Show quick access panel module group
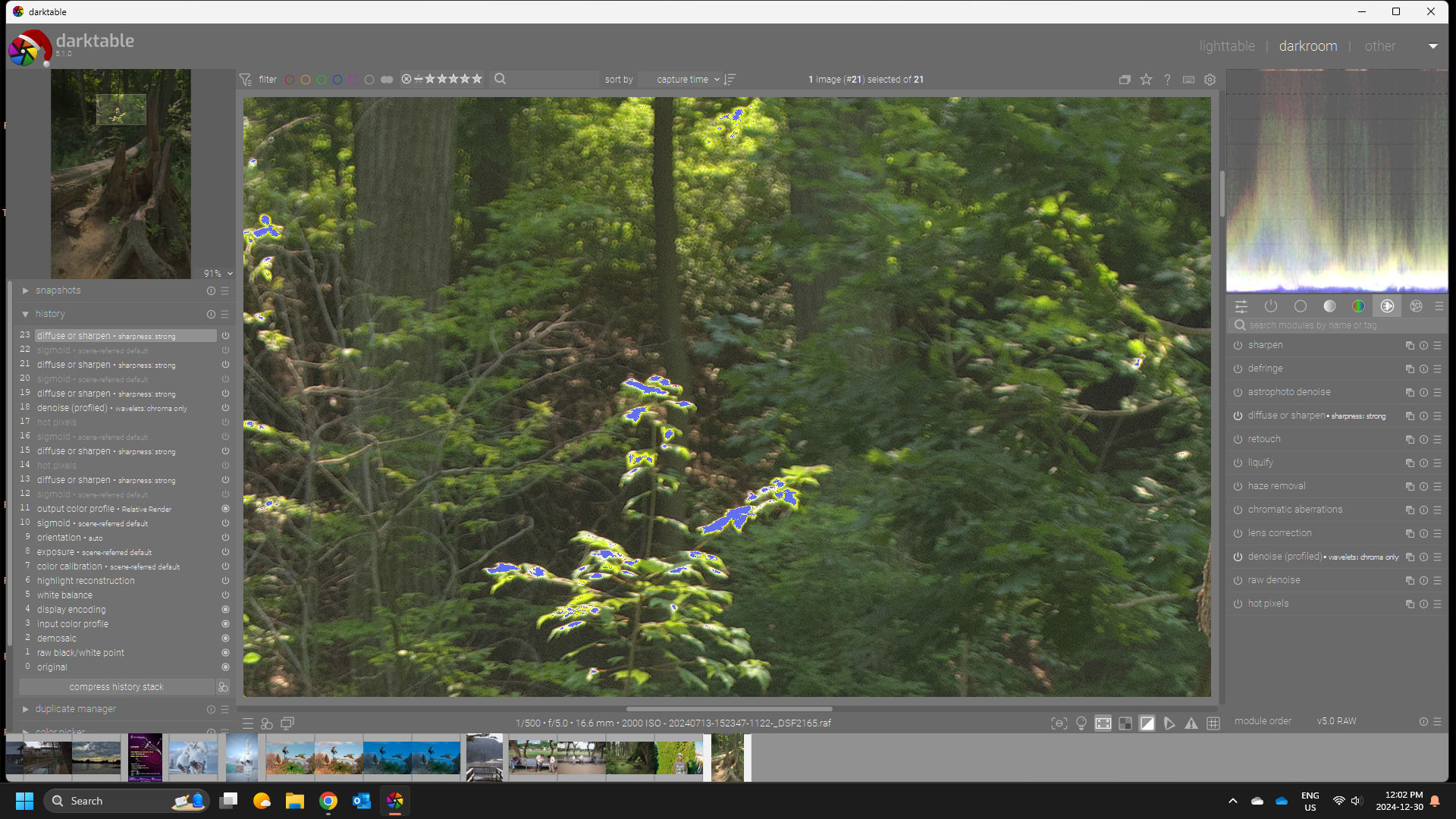 (1241, 306)
